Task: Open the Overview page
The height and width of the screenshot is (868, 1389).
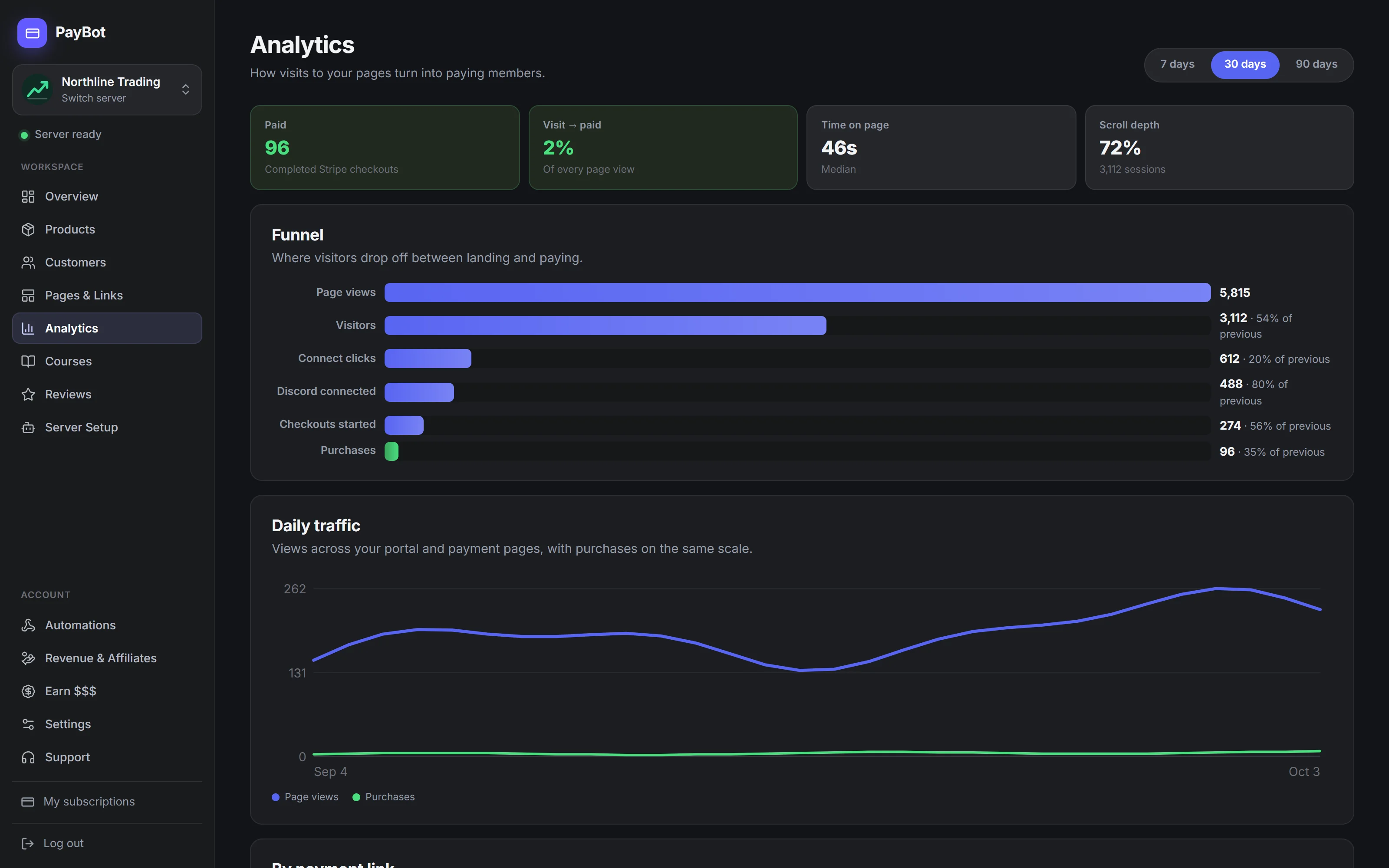Action: tap(107, 197)
